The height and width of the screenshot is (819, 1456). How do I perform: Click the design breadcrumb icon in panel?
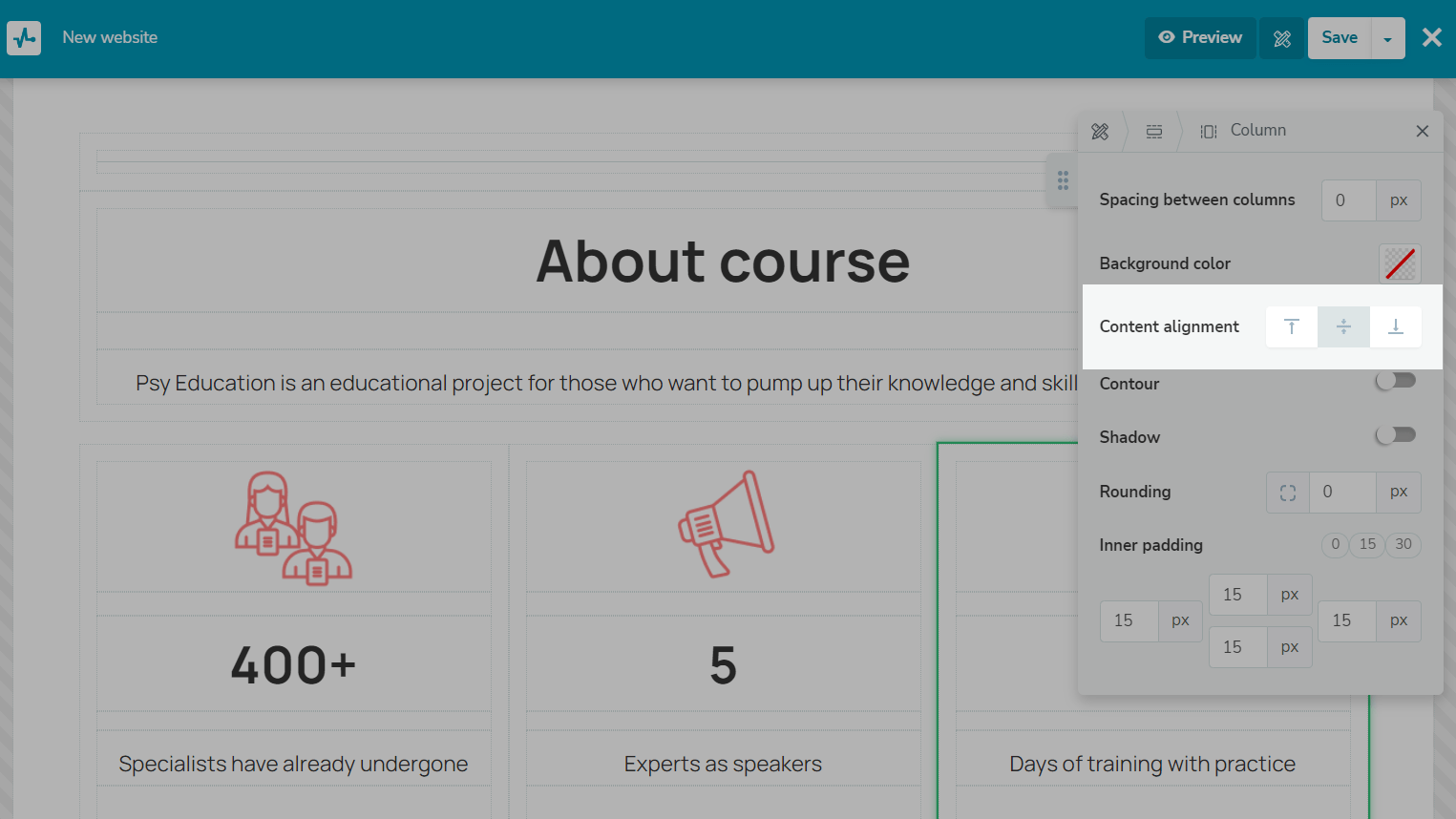click(1100, 132)
